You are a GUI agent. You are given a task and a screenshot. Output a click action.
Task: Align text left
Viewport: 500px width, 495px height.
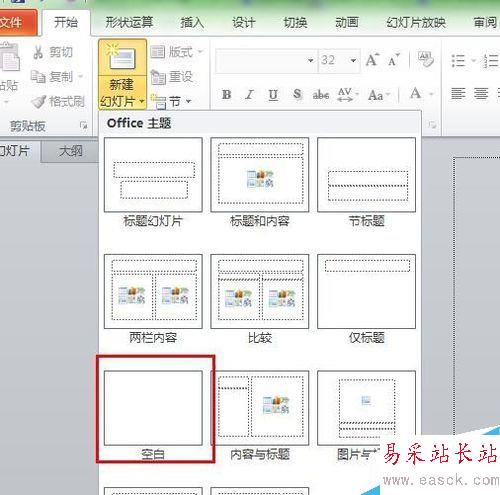coord(458,94)
